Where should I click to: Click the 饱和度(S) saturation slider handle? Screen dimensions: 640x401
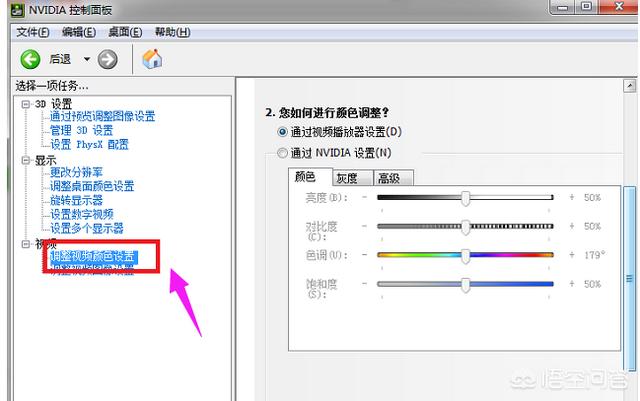tap(465, 285)
